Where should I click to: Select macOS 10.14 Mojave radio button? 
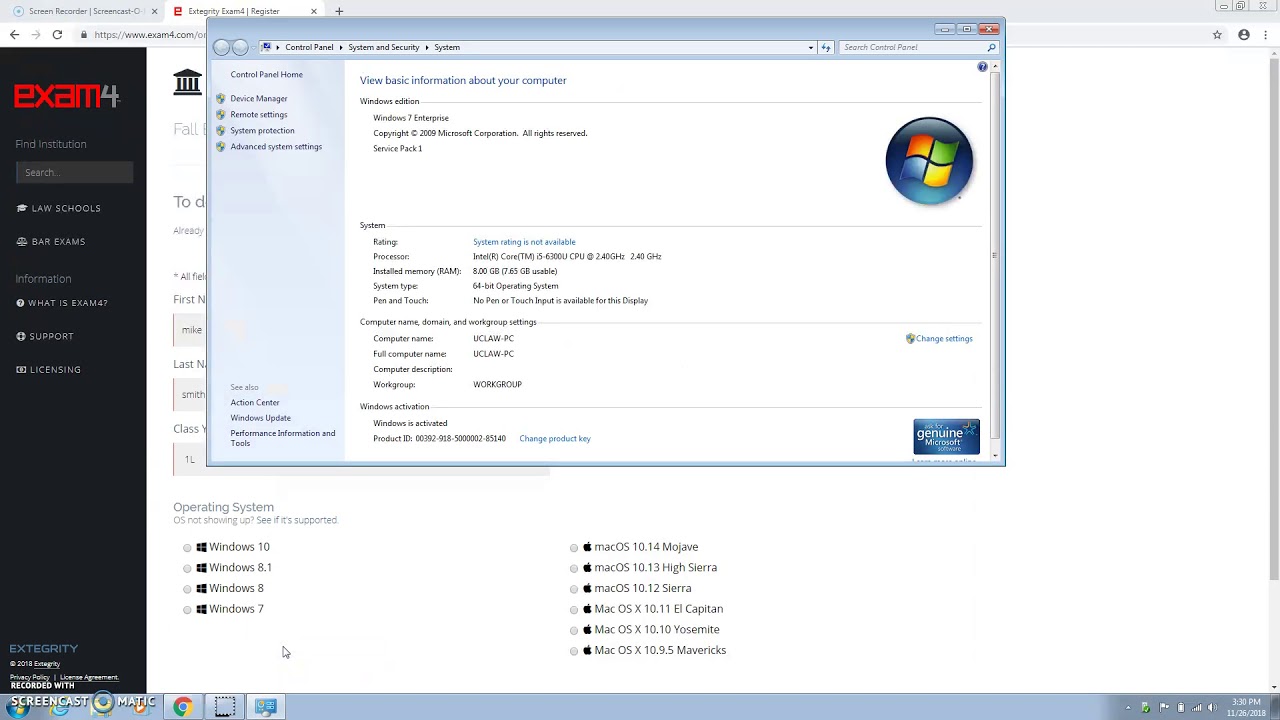click(x=574, y=548)
